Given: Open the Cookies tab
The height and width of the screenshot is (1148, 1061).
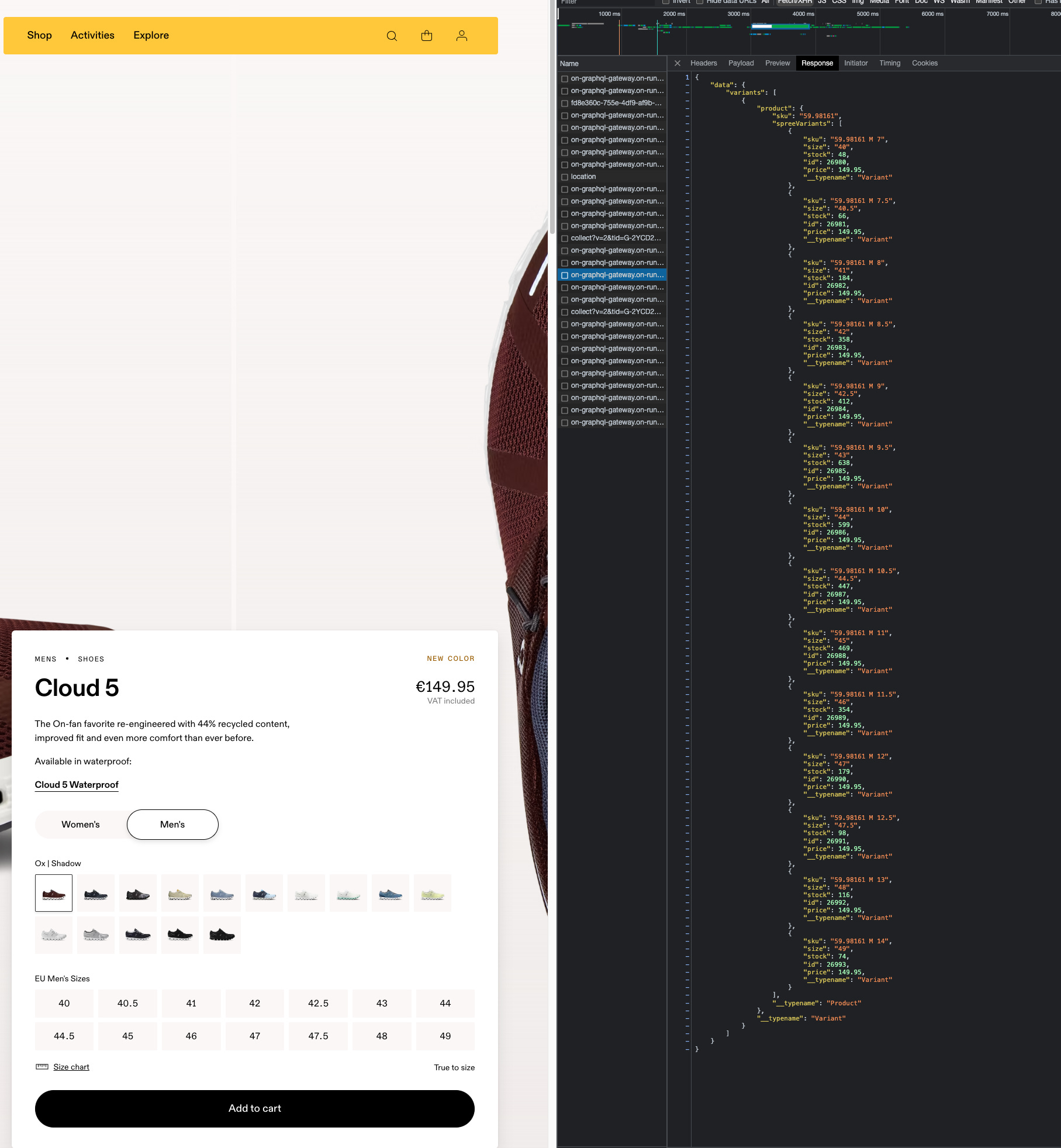Looking at the screenshot, I should click(x=925, y=63).
